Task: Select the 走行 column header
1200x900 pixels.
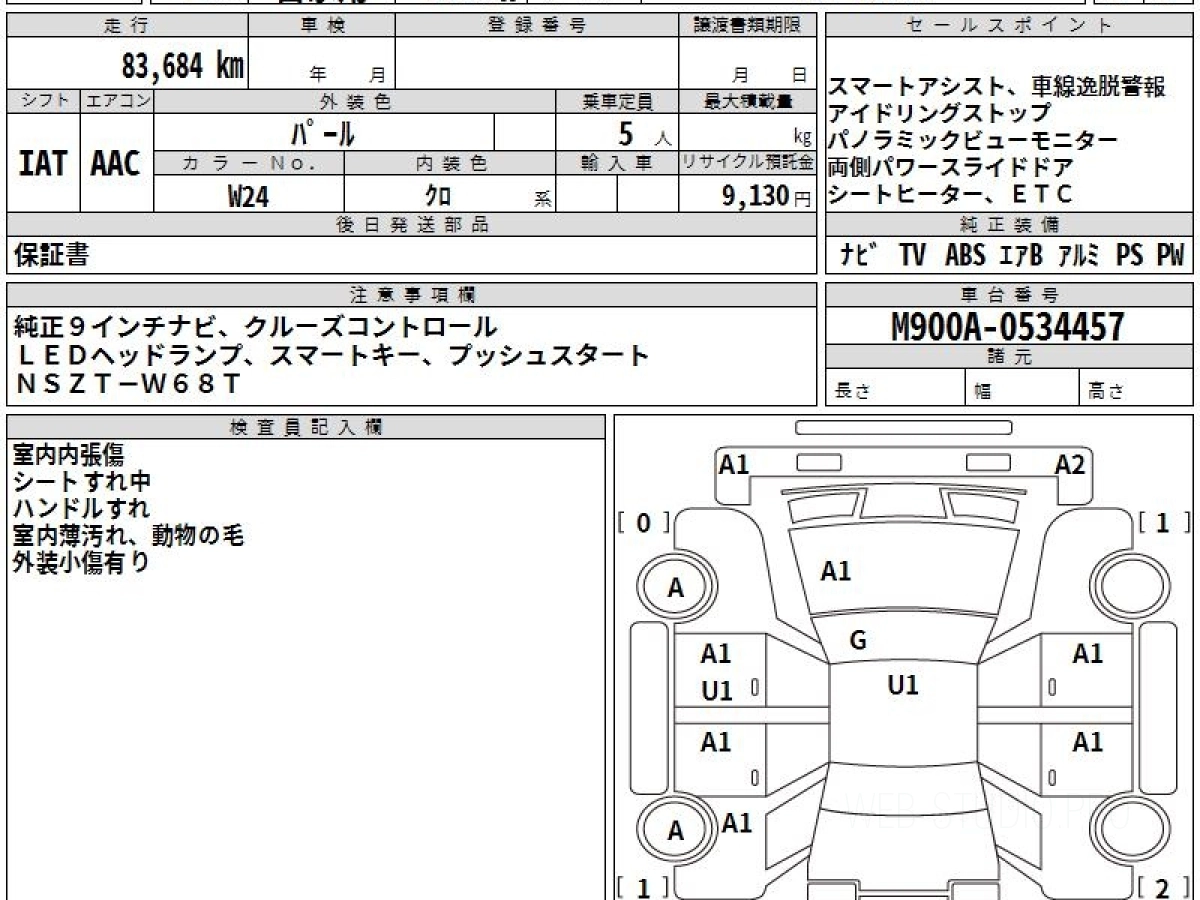Action: point(127,26)
